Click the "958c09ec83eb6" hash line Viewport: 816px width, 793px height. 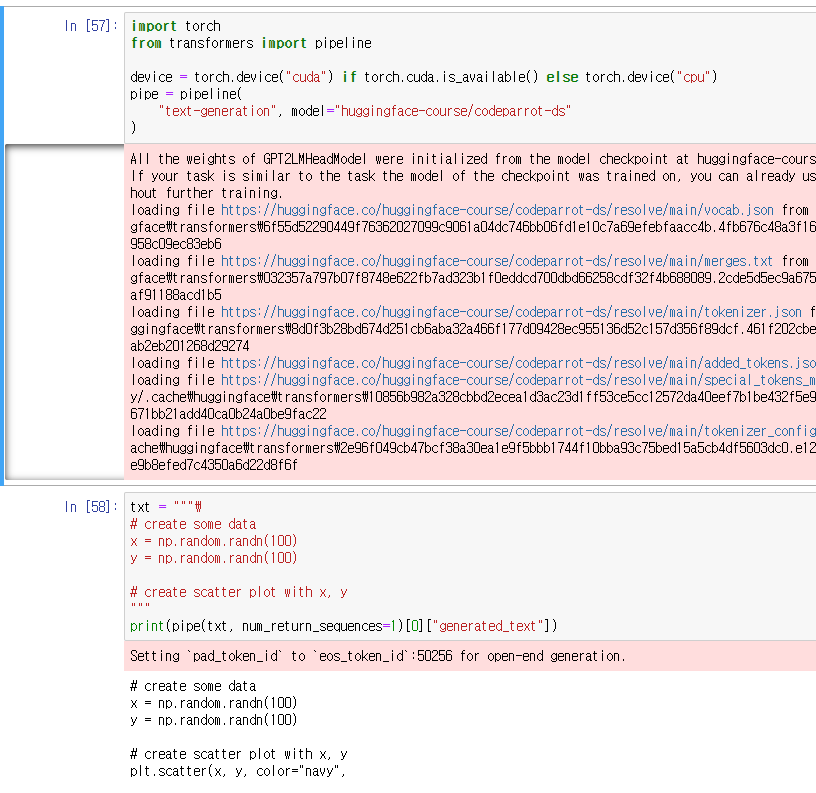[176, 244]
